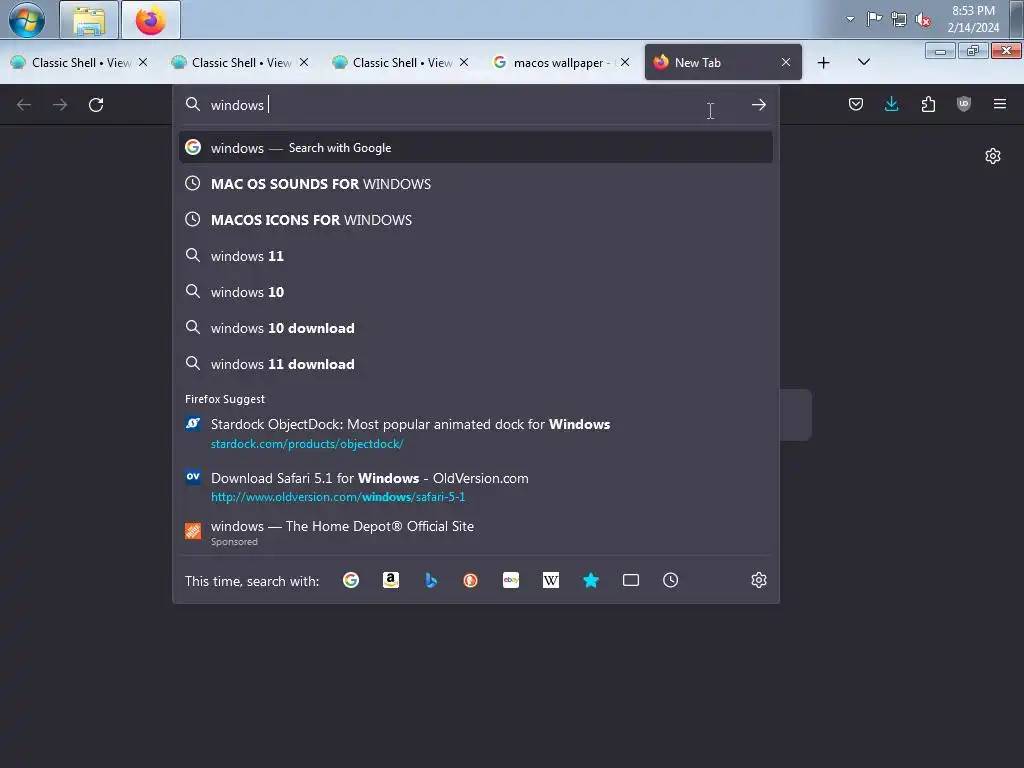1024x768 pixels.
Task: Open Windows Start orb
Action: [x=27, y=20]
